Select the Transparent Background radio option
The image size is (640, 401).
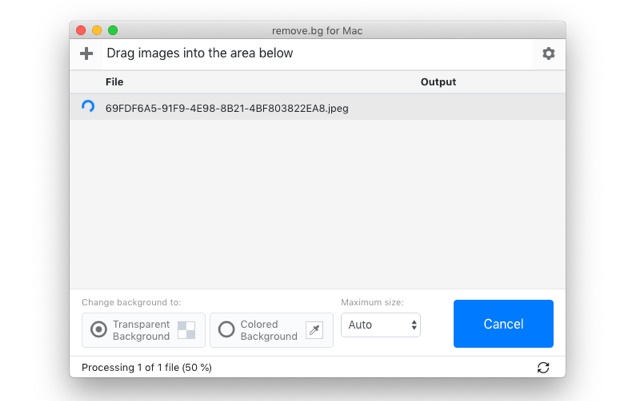[x=98, y=329]
